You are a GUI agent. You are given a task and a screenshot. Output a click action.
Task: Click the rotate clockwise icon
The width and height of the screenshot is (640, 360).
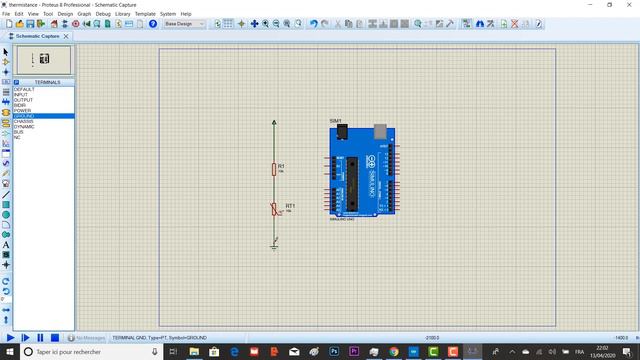click(6, 281)
